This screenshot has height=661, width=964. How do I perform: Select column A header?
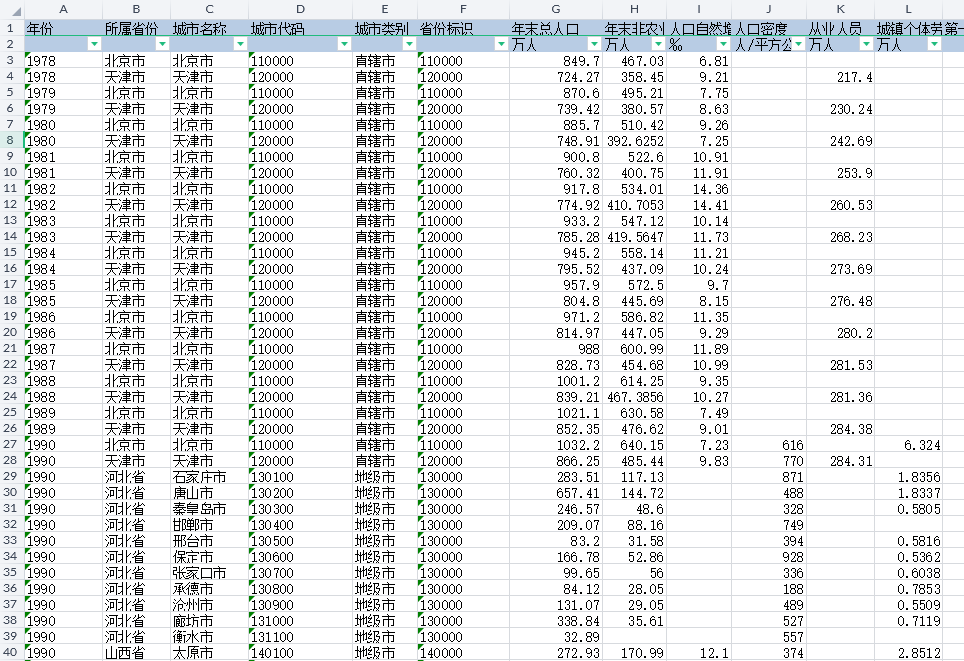click(63, 9)
